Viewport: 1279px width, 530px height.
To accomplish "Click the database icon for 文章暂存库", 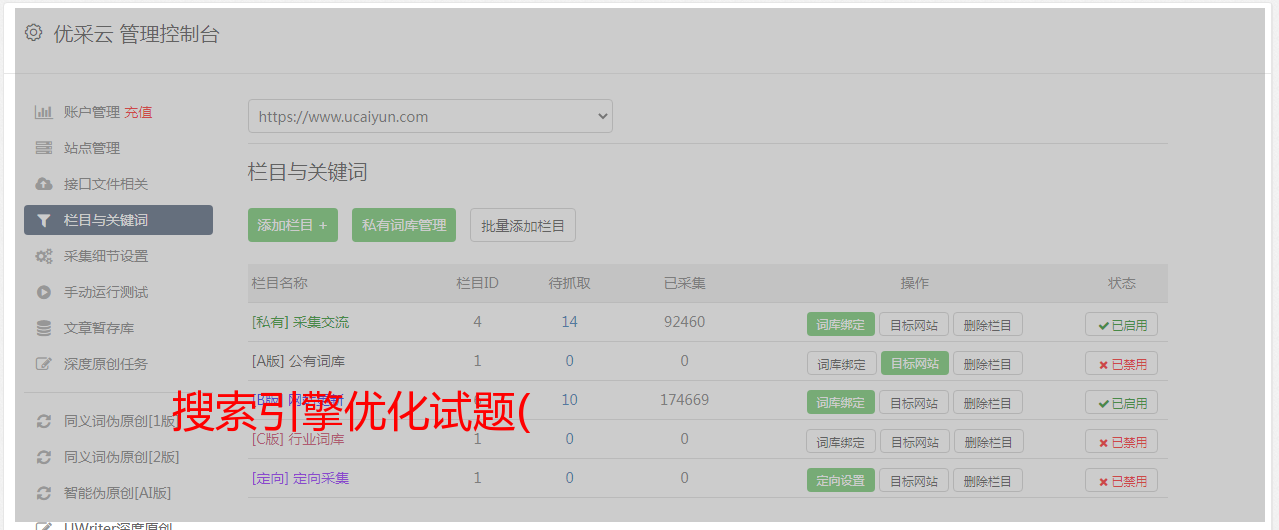I will (44, 328).
